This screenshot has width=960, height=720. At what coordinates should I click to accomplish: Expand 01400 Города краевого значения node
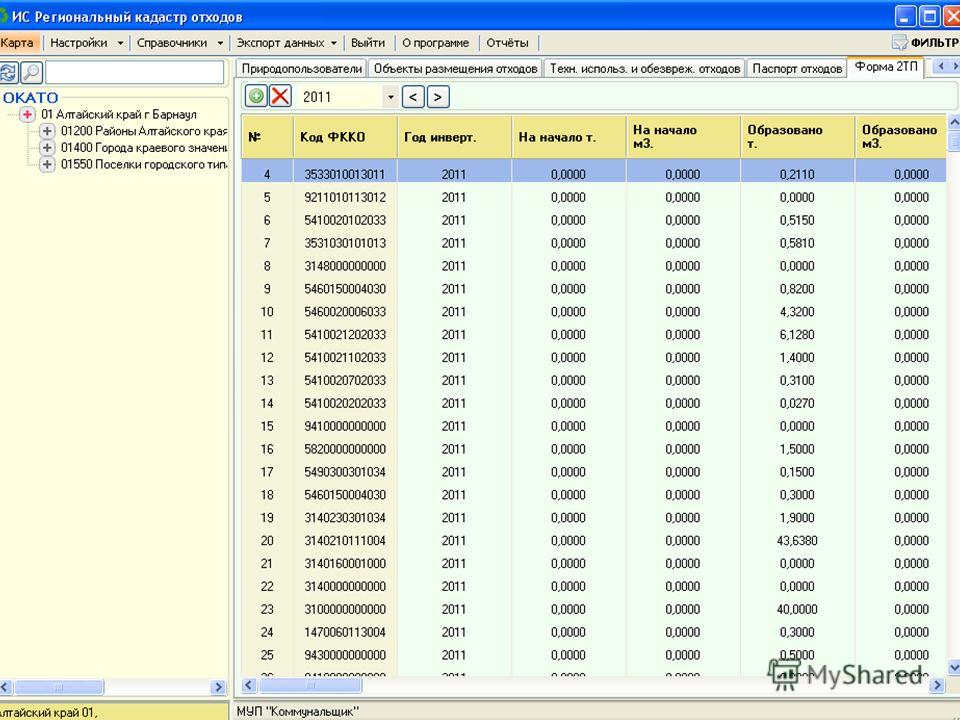coord(47,148)
